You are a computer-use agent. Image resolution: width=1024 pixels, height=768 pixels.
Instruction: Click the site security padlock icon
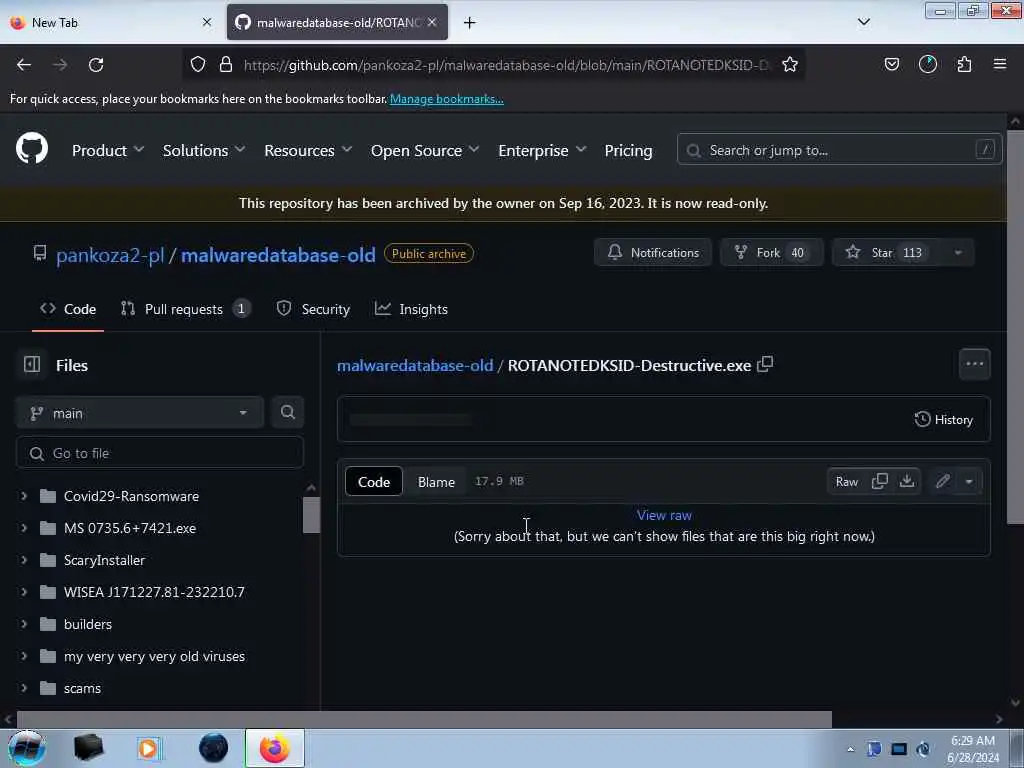tap(226, 64)
